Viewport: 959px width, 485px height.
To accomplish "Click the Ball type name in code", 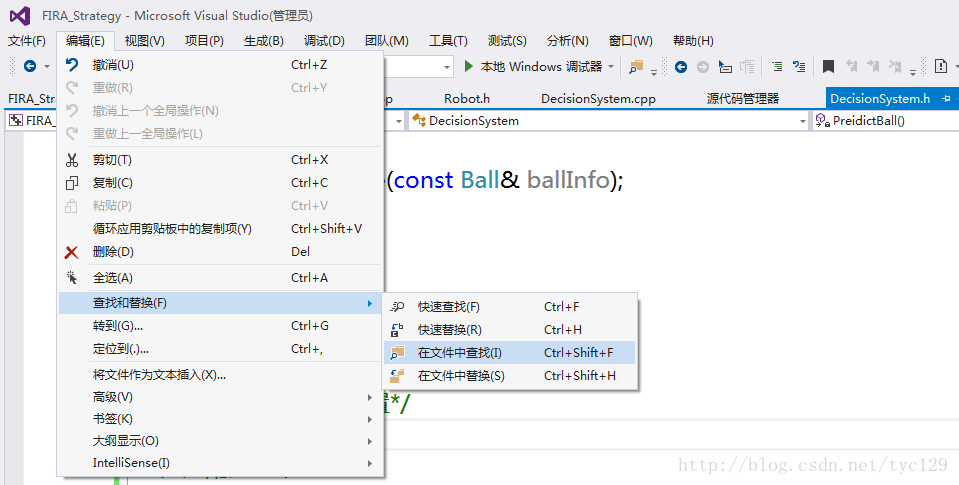I will tap(480, 180).
